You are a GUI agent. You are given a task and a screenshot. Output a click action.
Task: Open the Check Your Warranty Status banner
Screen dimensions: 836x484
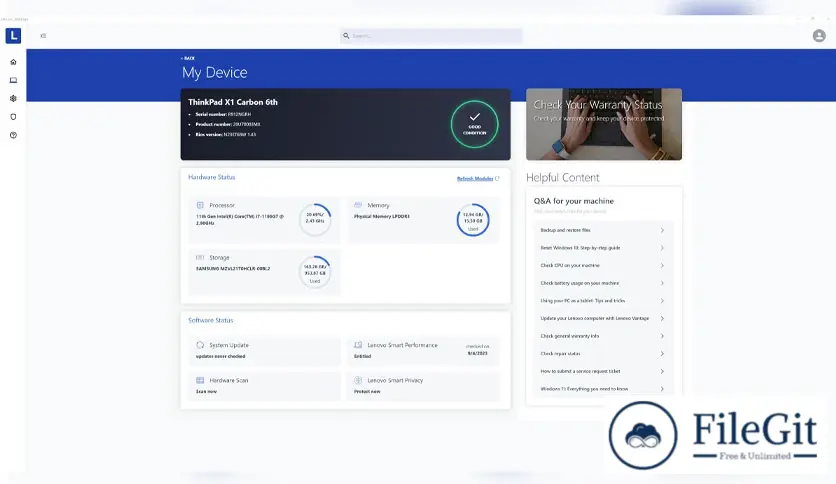click(604, 124)
